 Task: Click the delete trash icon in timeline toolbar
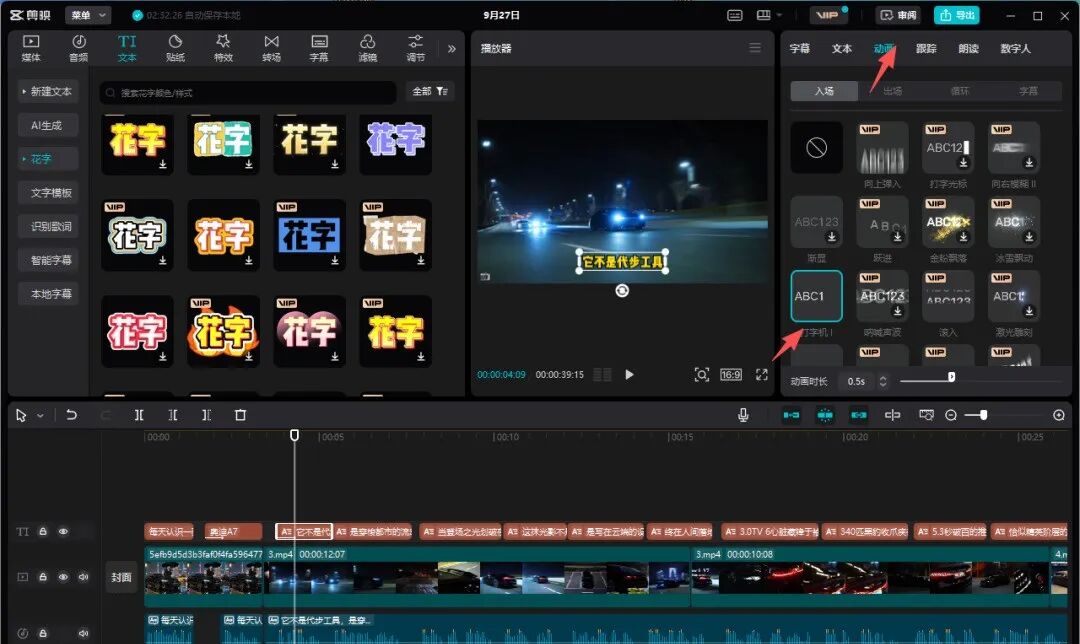240,415
